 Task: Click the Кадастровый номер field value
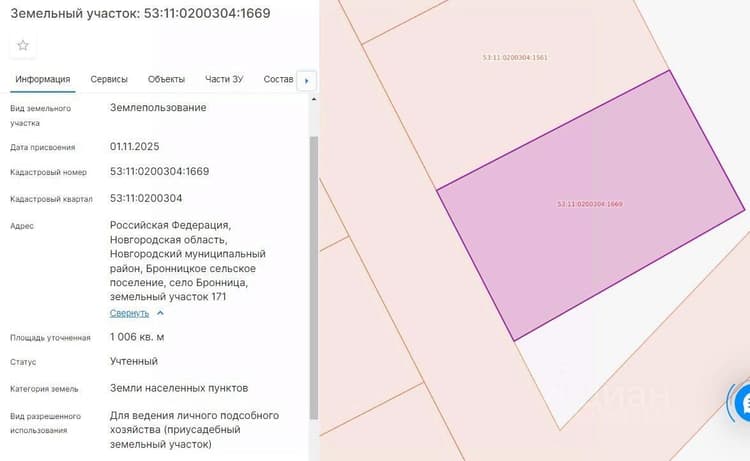tap(159, 172)
